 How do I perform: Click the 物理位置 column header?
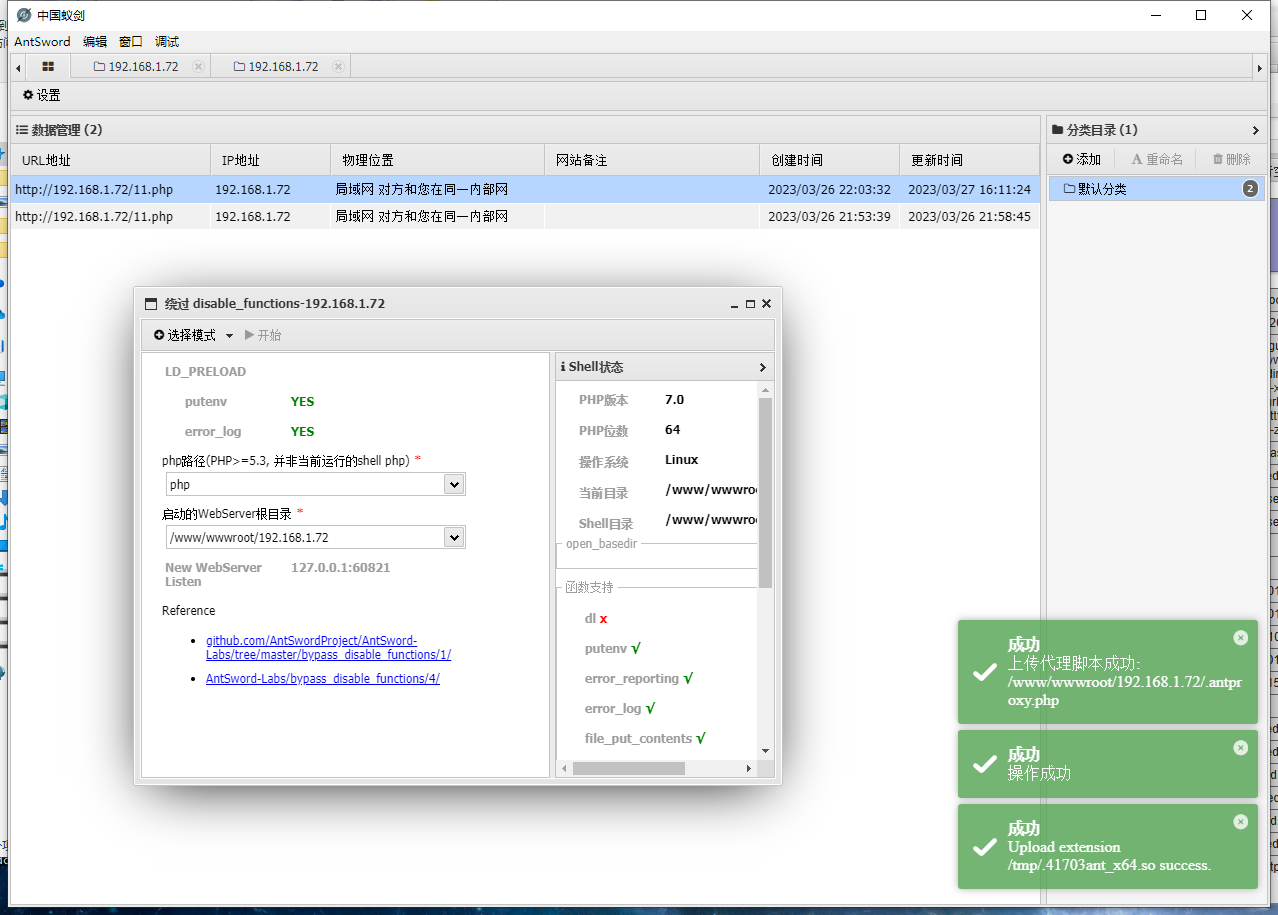click(437, 160)
